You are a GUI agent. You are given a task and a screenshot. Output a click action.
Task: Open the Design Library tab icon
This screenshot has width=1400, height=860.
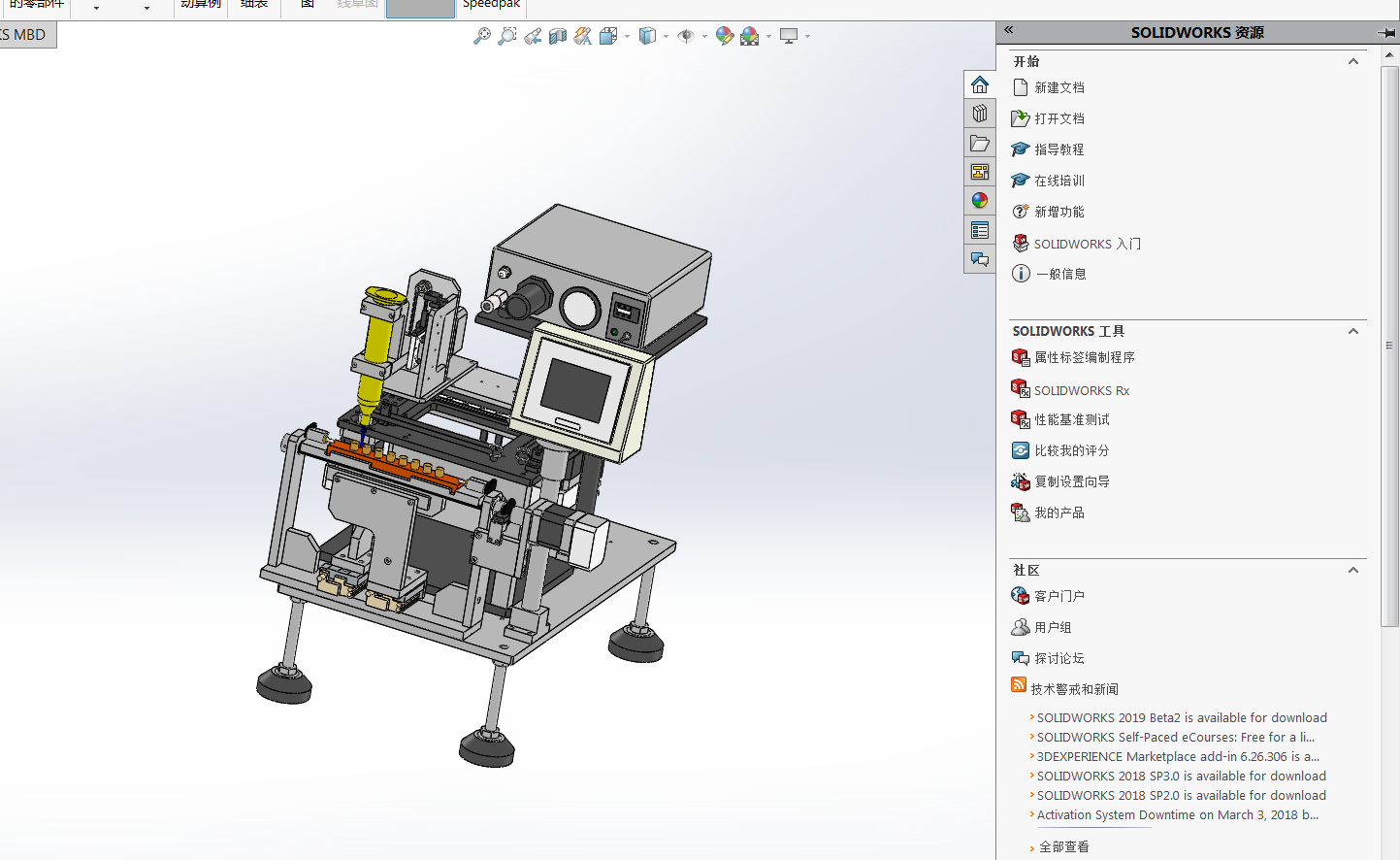point(980,114)
